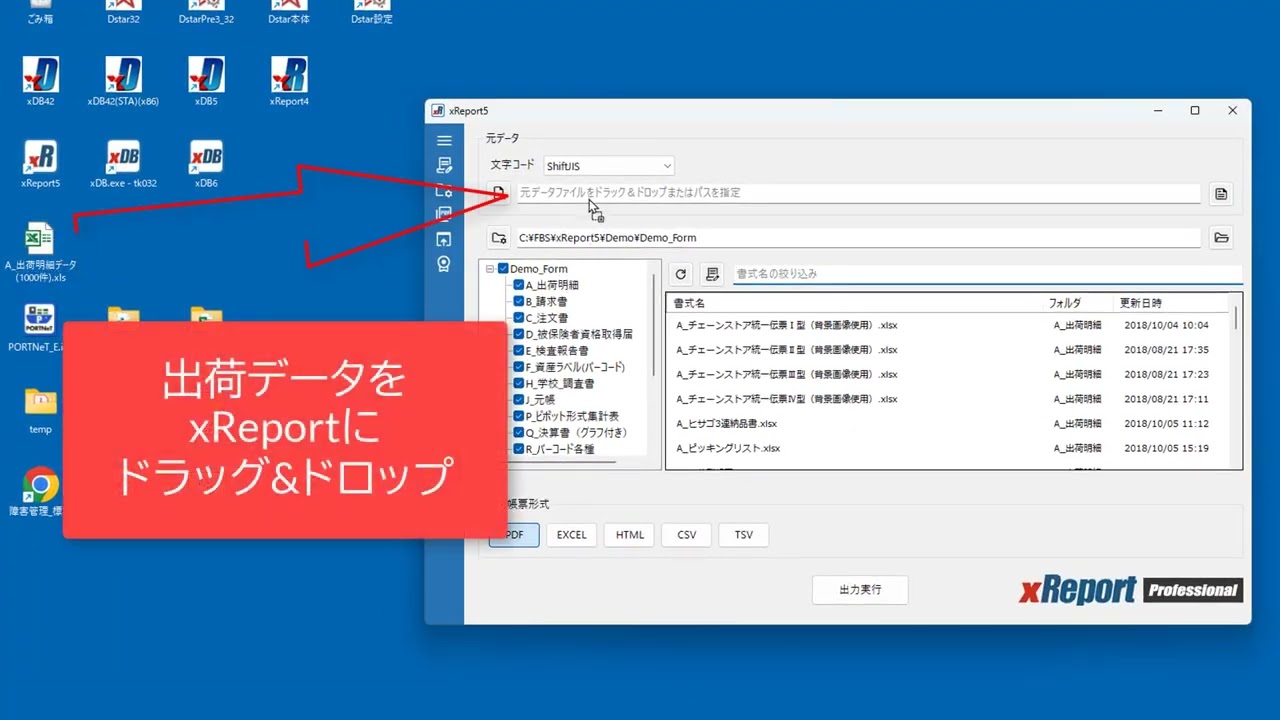1280x720 pixels.
Task: Choose EXCEL output format
Action: (572, 535)
